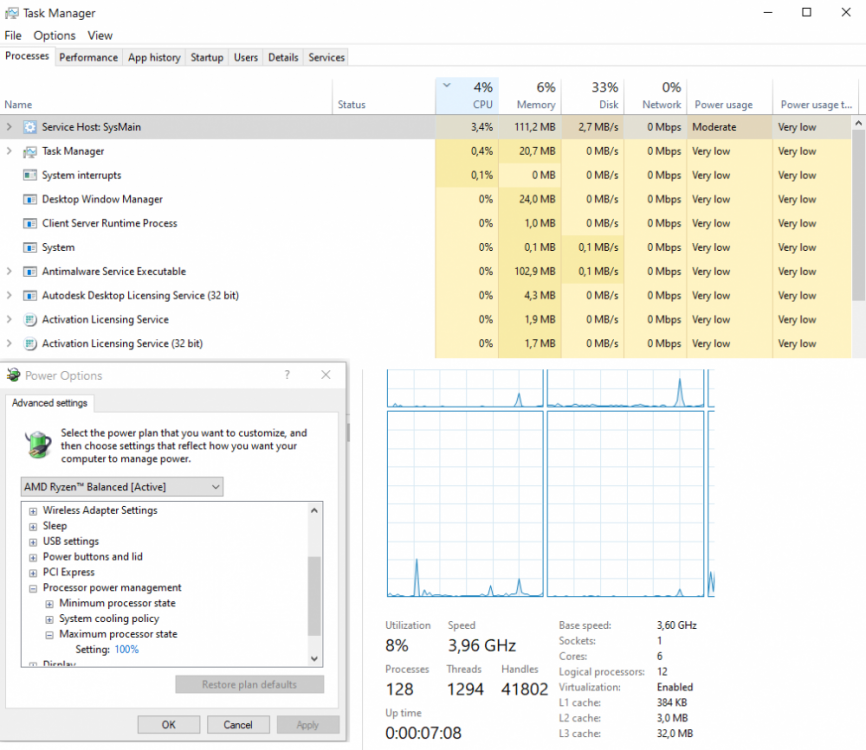Sort processes by CPU column

[x=467, y=96]
